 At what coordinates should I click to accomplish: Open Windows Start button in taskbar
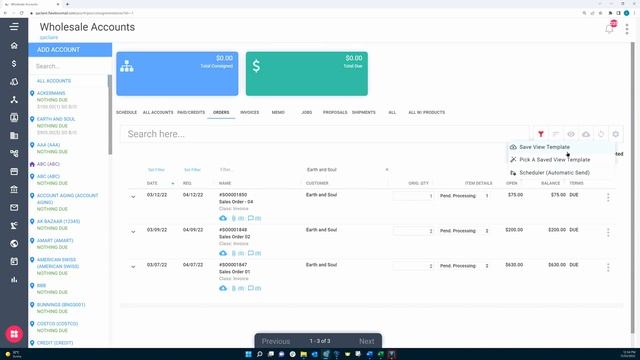pyautogui.click(x=248, y=354)
